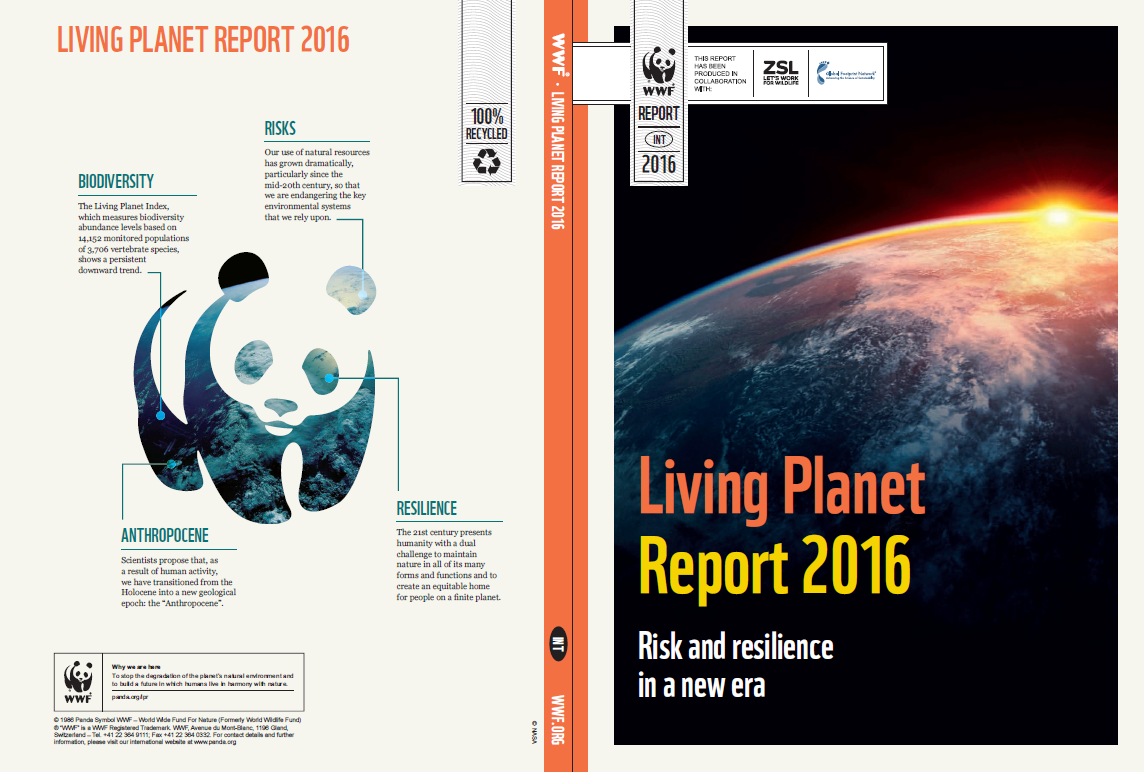Select the RISKS heading

(280, 129)
